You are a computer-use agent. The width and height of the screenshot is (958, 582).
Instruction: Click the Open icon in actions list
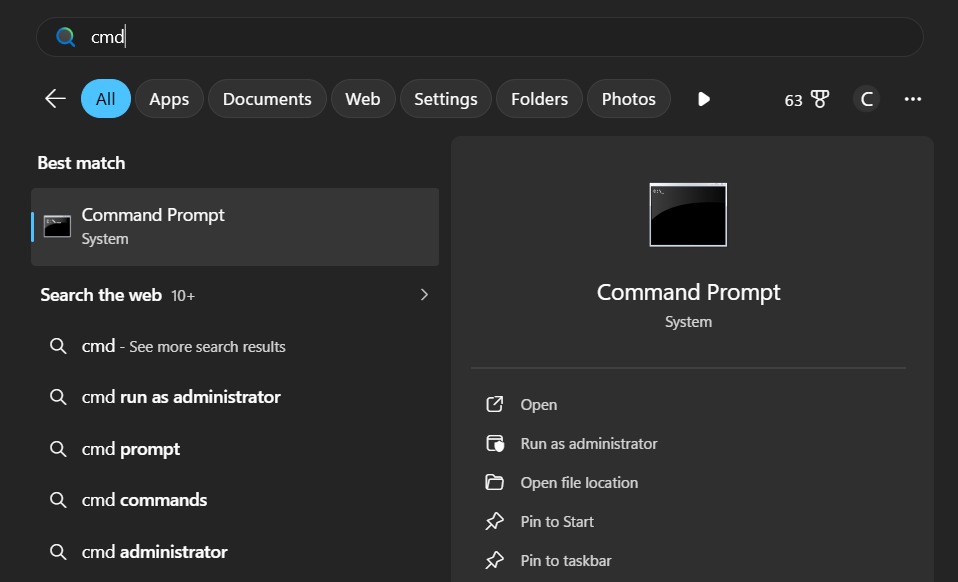coord(494,404)
